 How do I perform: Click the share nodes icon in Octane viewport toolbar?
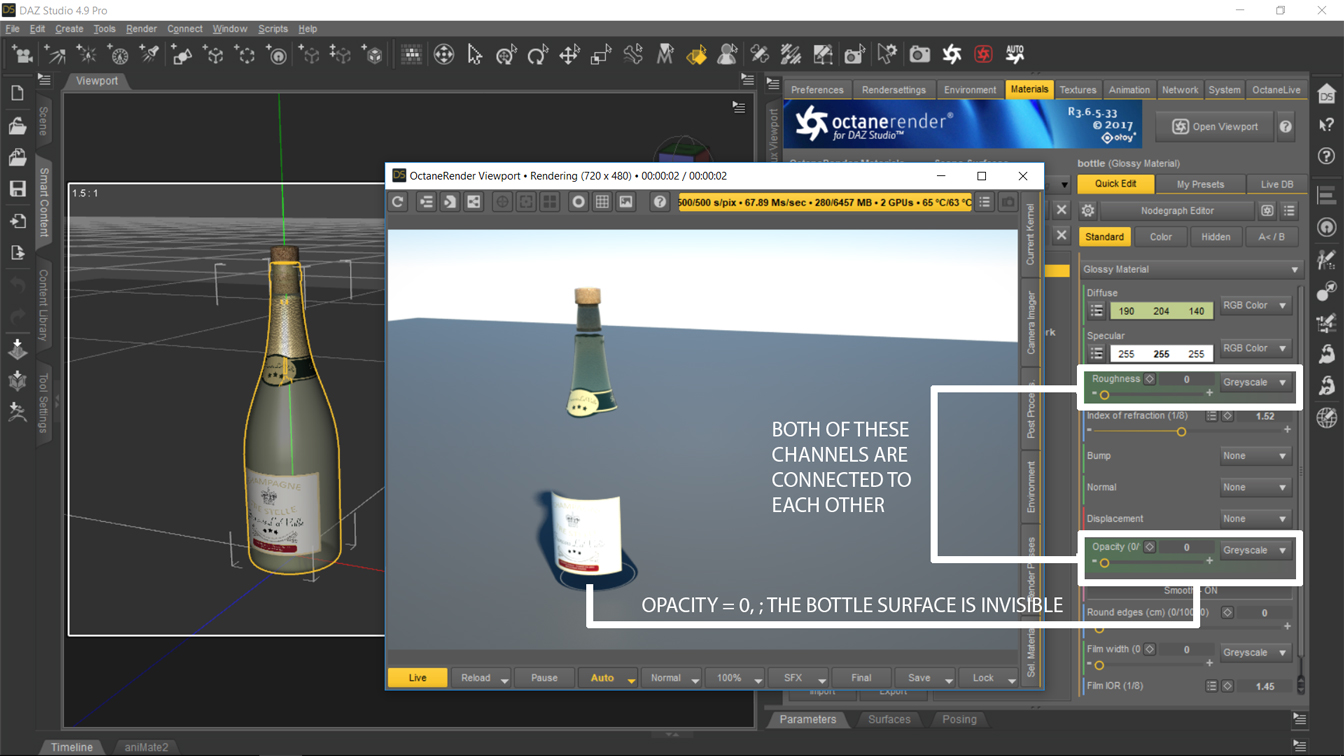[x=474, y=202]
